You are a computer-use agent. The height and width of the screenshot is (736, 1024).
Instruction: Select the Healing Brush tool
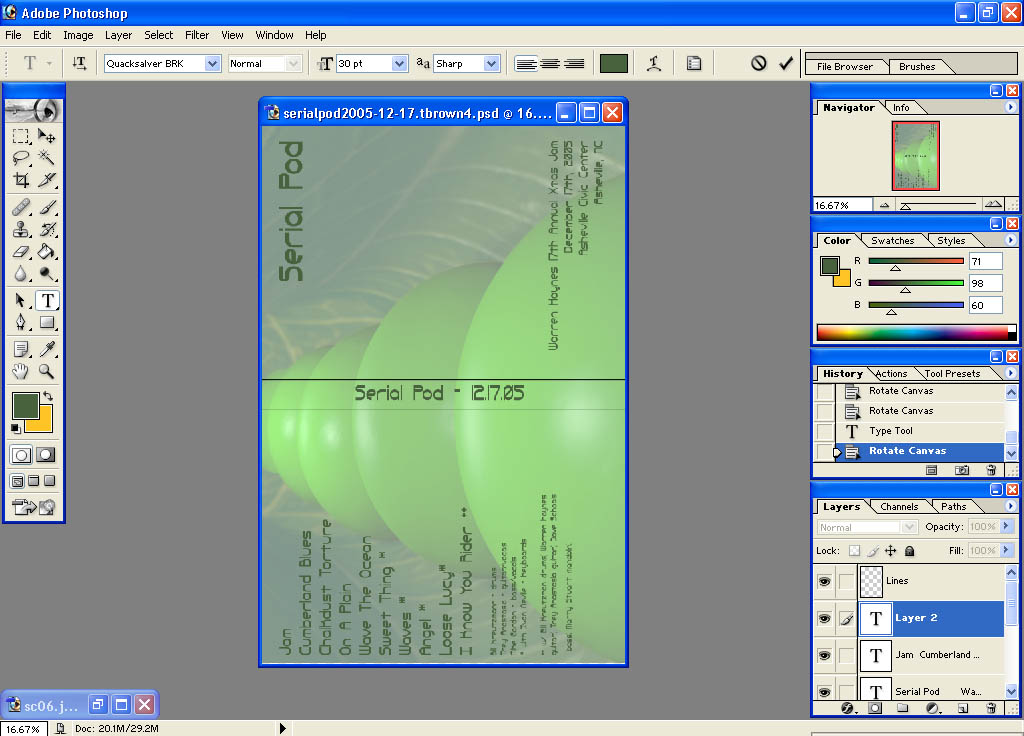21,207
